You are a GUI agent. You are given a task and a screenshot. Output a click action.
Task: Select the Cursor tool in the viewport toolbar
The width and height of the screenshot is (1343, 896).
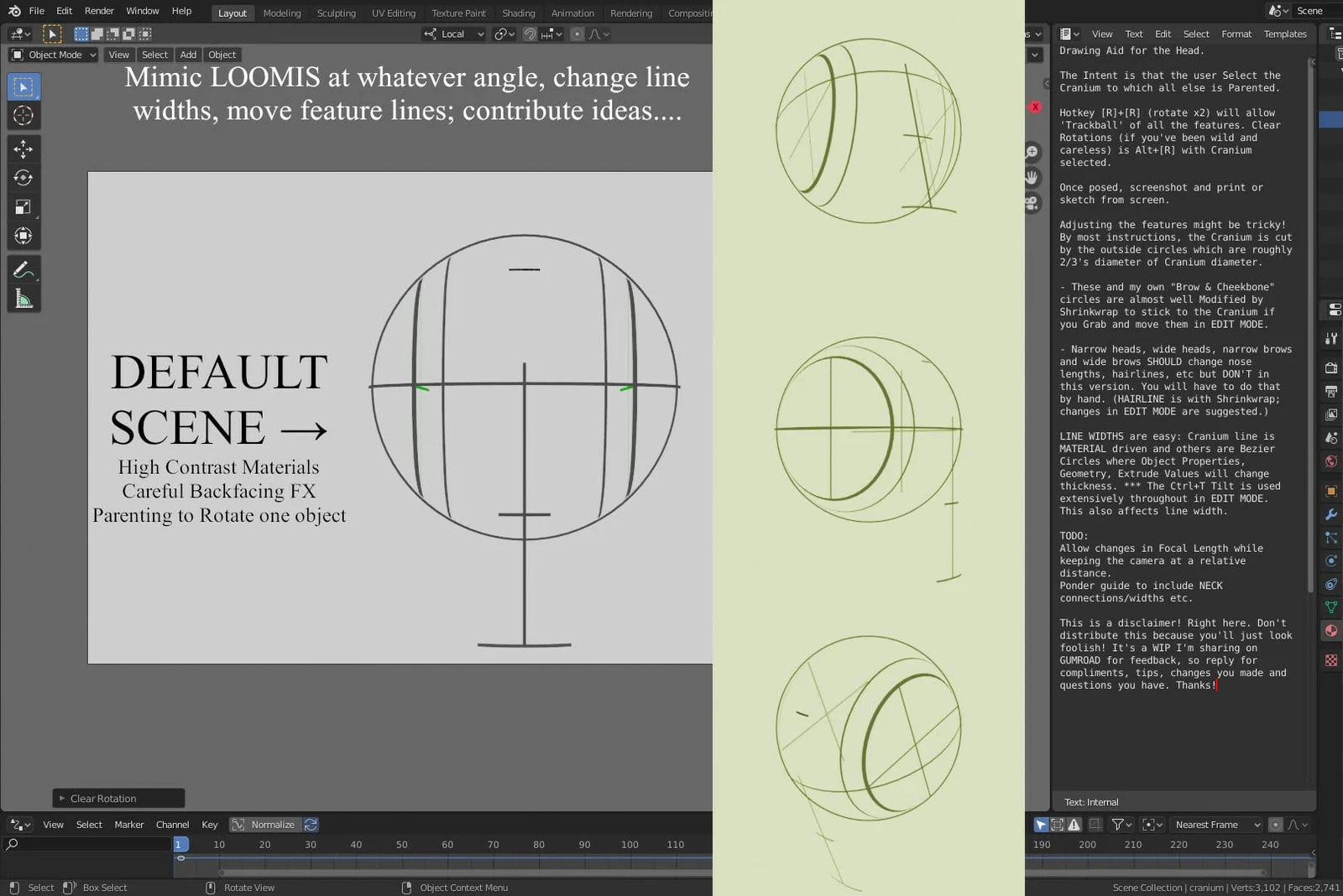(x=24, y=116)
